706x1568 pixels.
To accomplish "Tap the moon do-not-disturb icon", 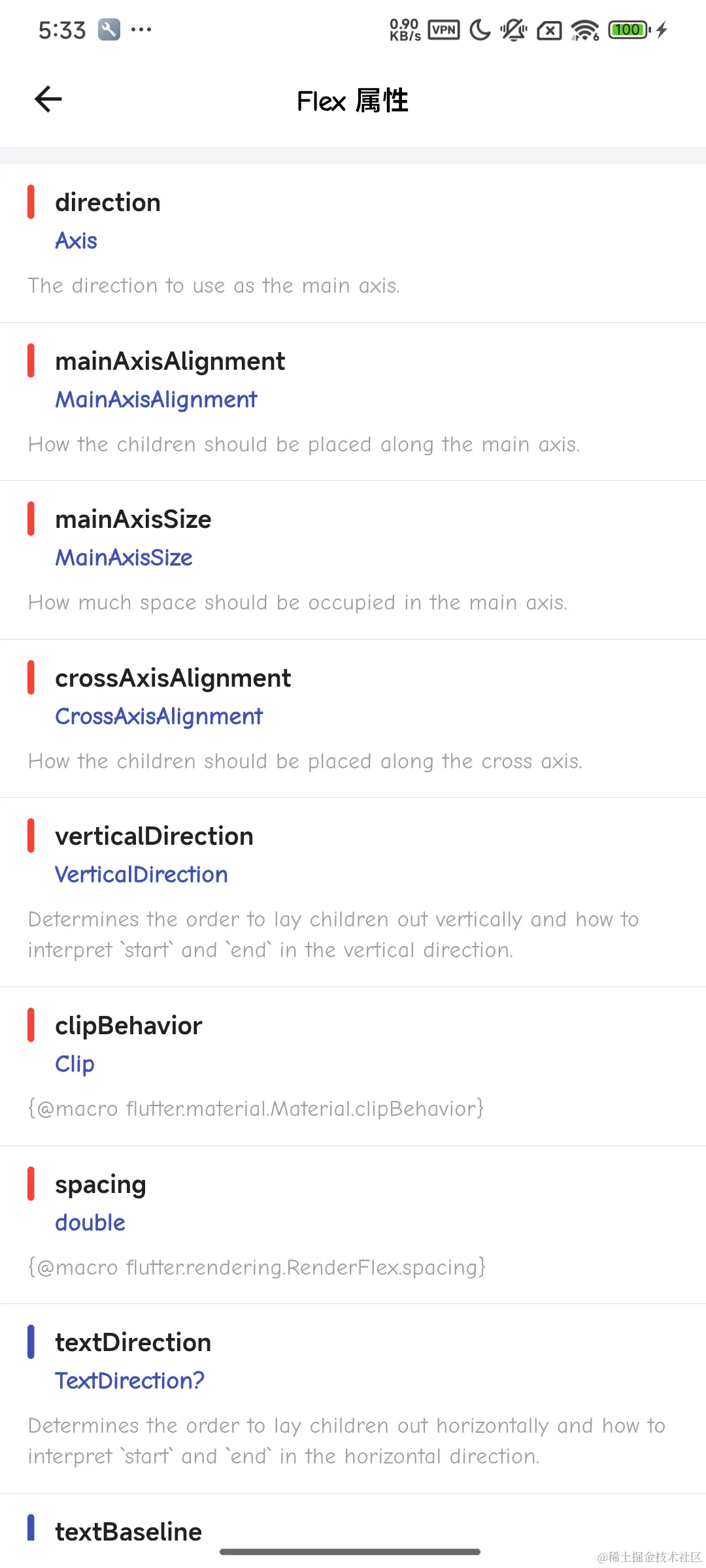I will 480,30.
